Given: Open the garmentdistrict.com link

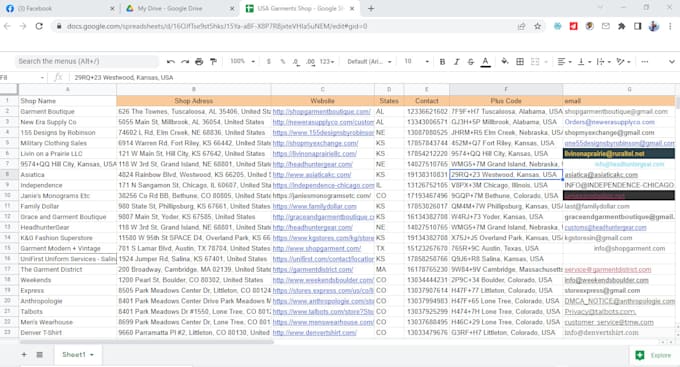Looking at the screenshot, I should coord(313,269).
